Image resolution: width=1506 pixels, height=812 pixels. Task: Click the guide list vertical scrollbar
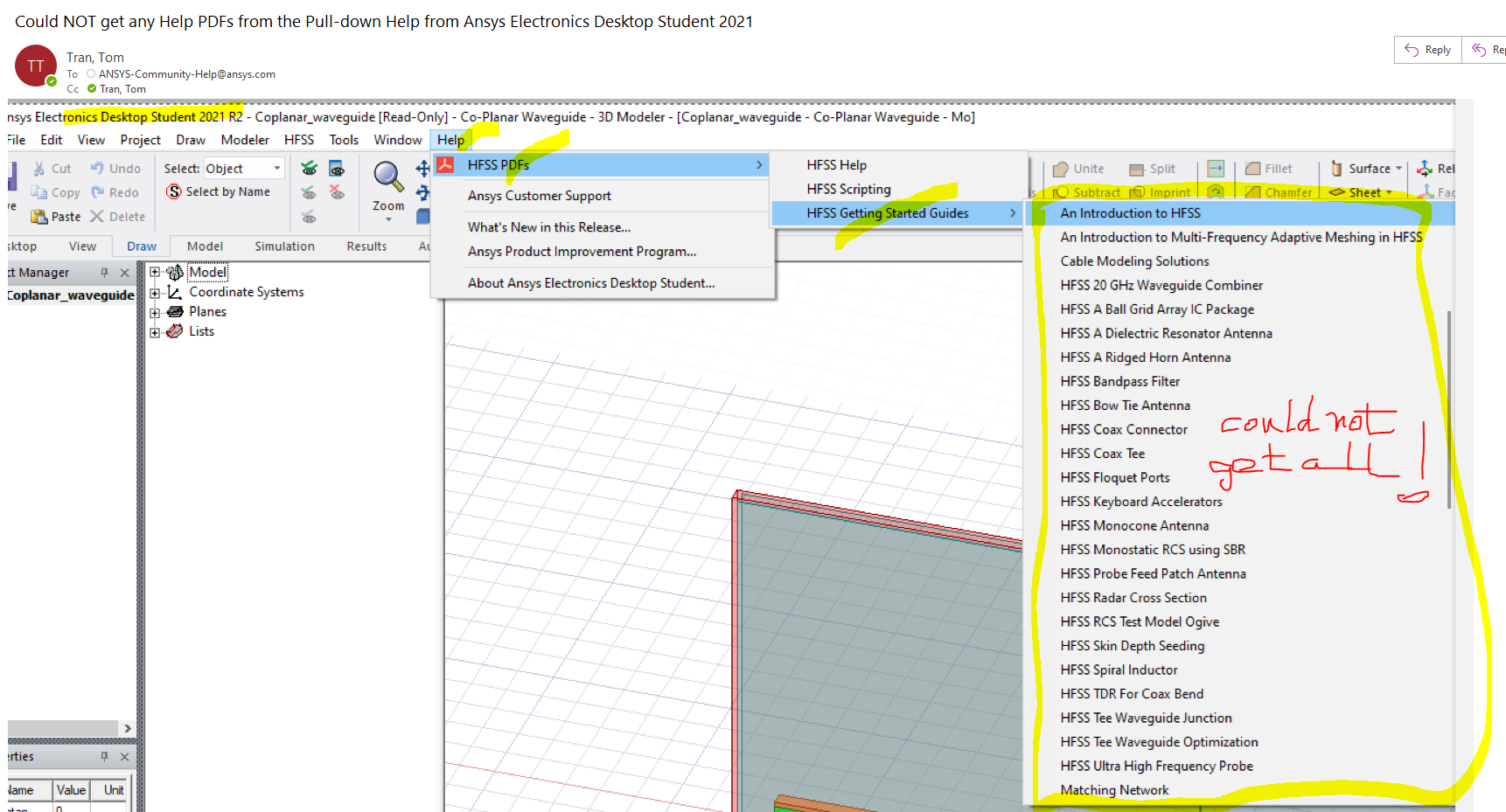click(1448, 409)
